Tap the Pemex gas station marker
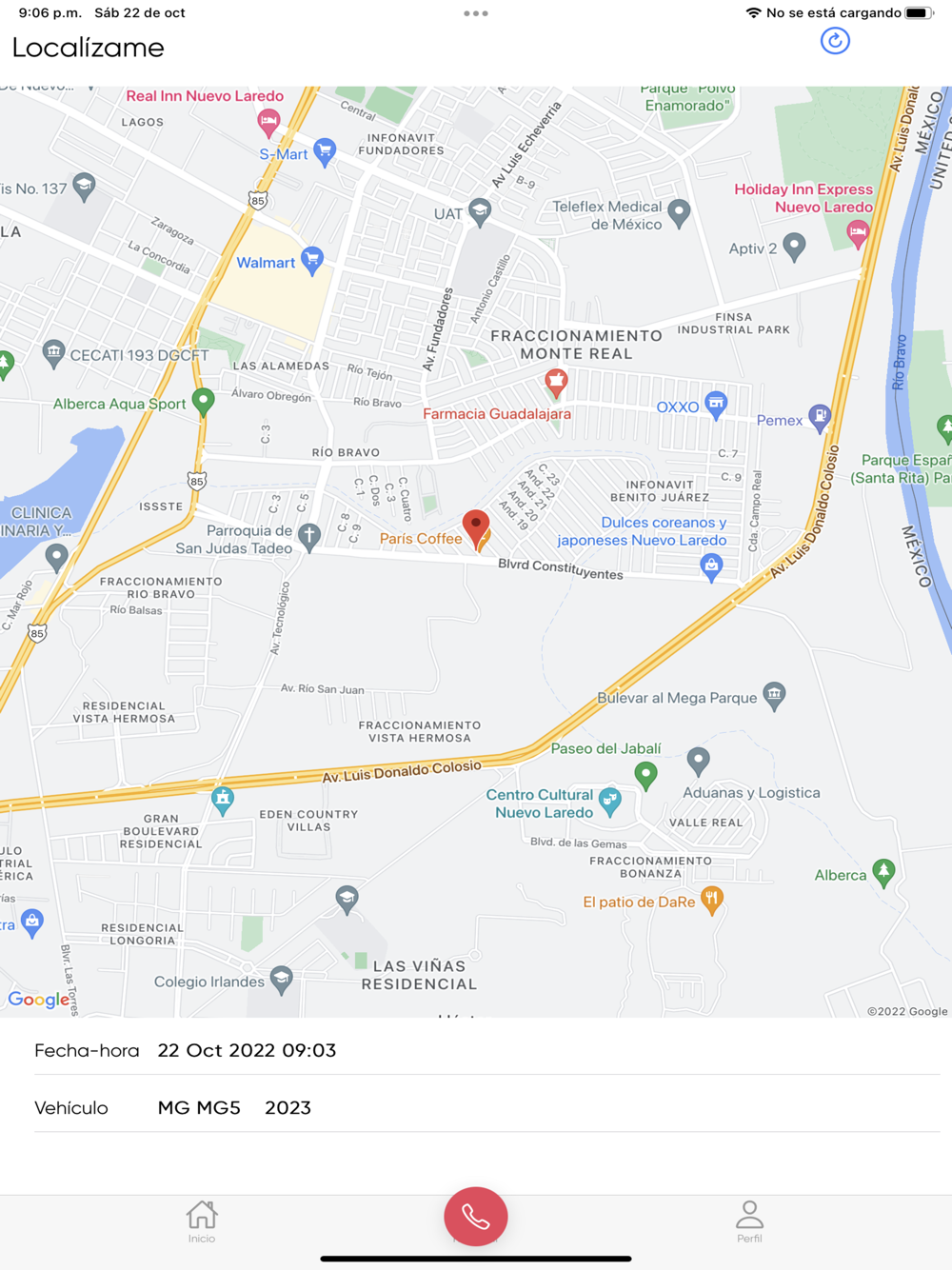Viewport: 952px width, 1270px height. coord(820,417)
